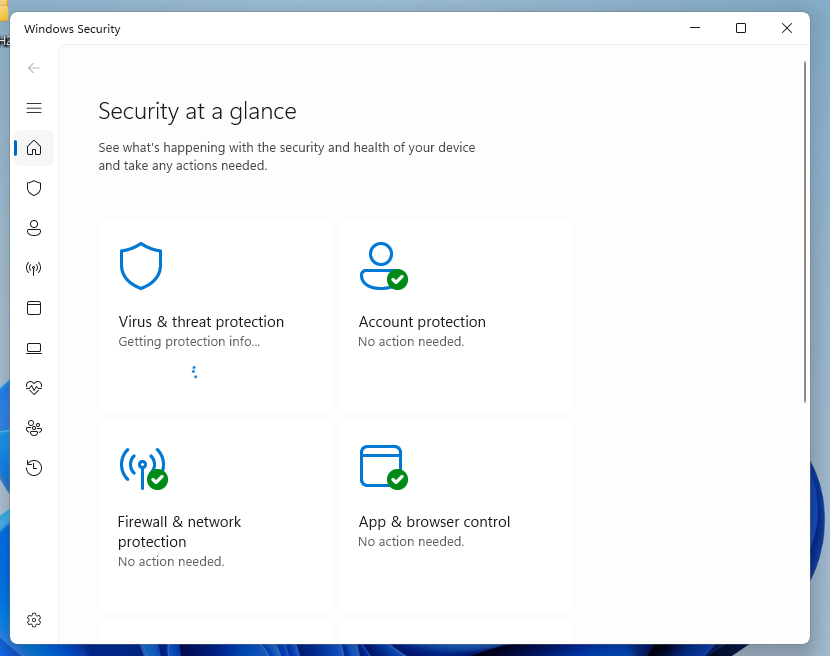
Task: Open App & browser control title
Action: pyautogui.click(x=434, y=522)
